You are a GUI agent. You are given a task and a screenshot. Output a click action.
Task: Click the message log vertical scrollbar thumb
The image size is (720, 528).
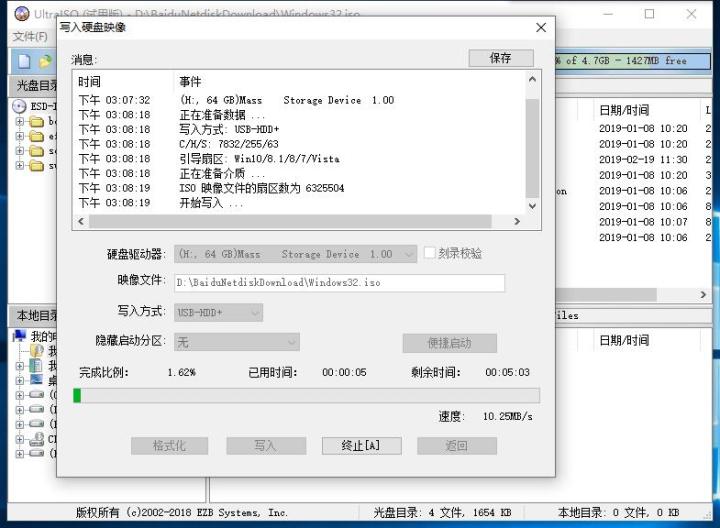532,147
